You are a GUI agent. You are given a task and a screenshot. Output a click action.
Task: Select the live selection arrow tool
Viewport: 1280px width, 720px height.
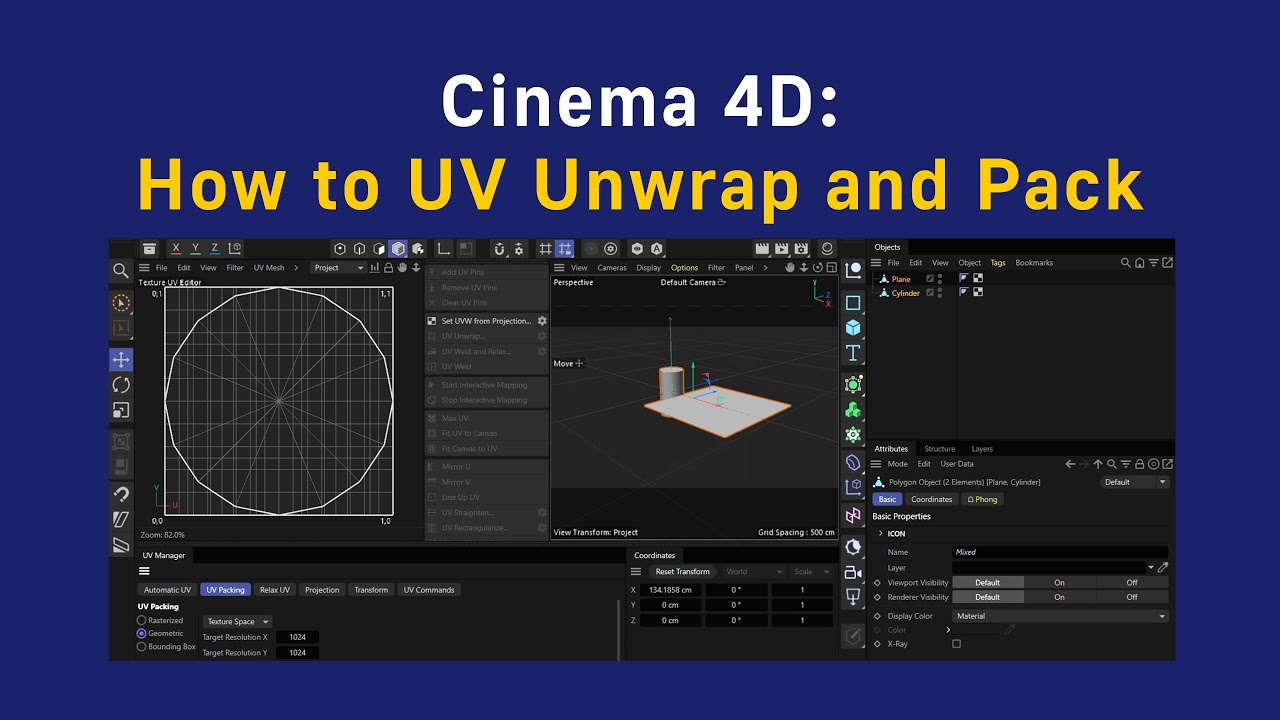point(121,302)
